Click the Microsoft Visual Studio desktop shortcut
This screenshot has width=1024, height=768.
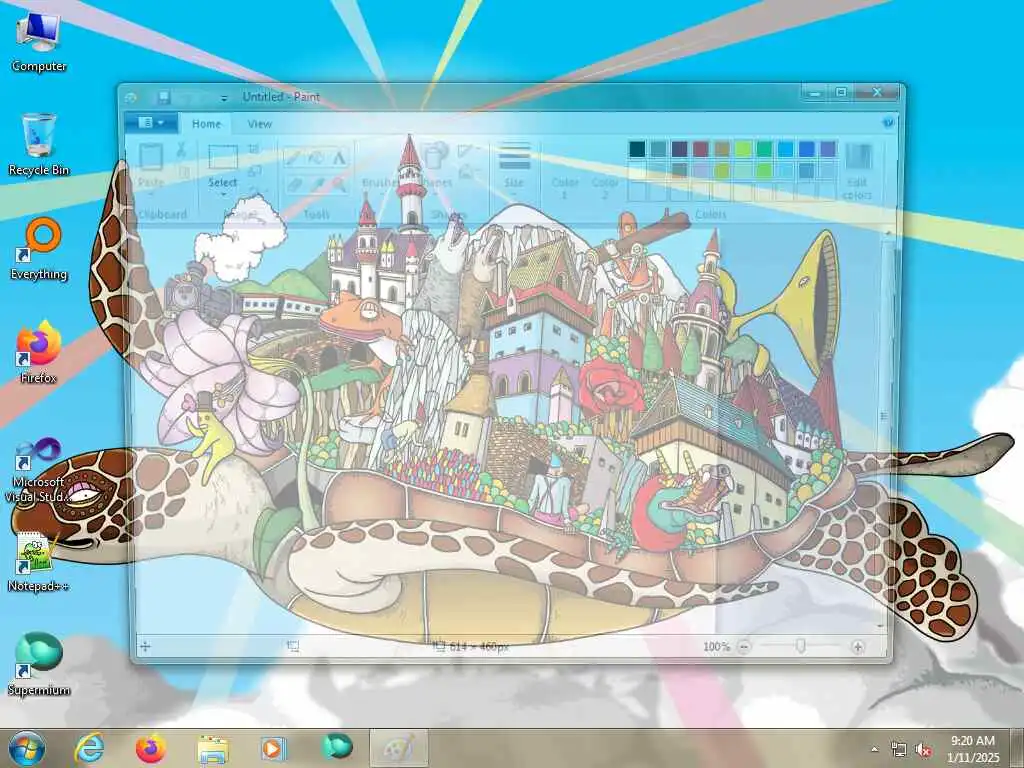point(39,472)
